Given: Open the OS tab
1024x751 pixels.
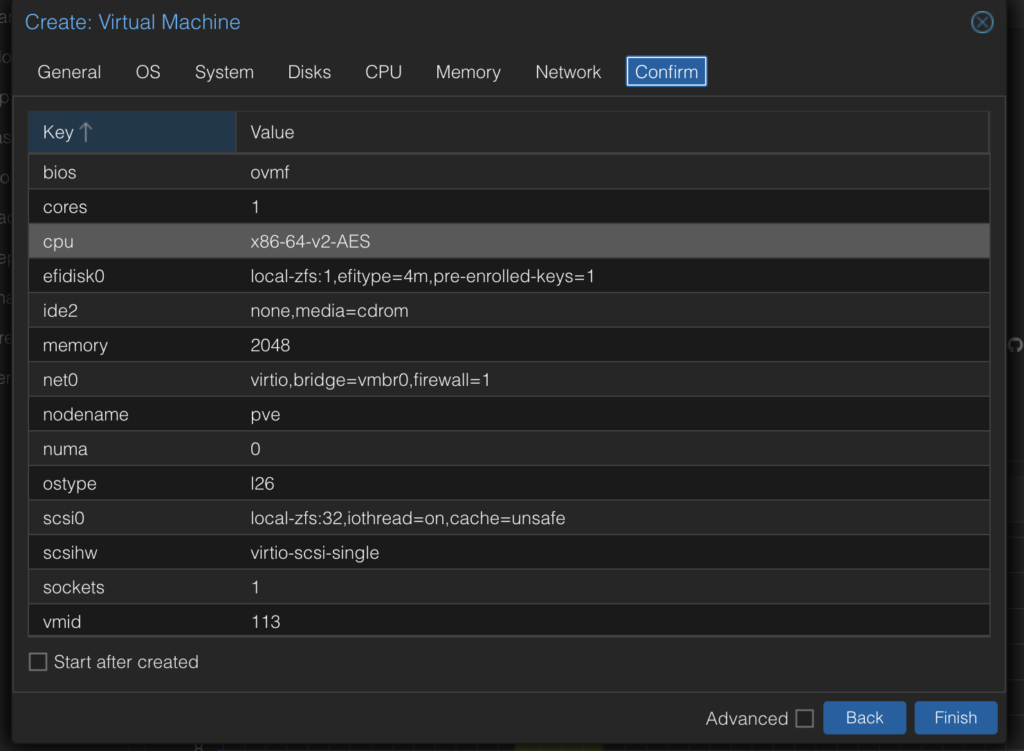Looking at the screenshot, I should click(148, 72).
